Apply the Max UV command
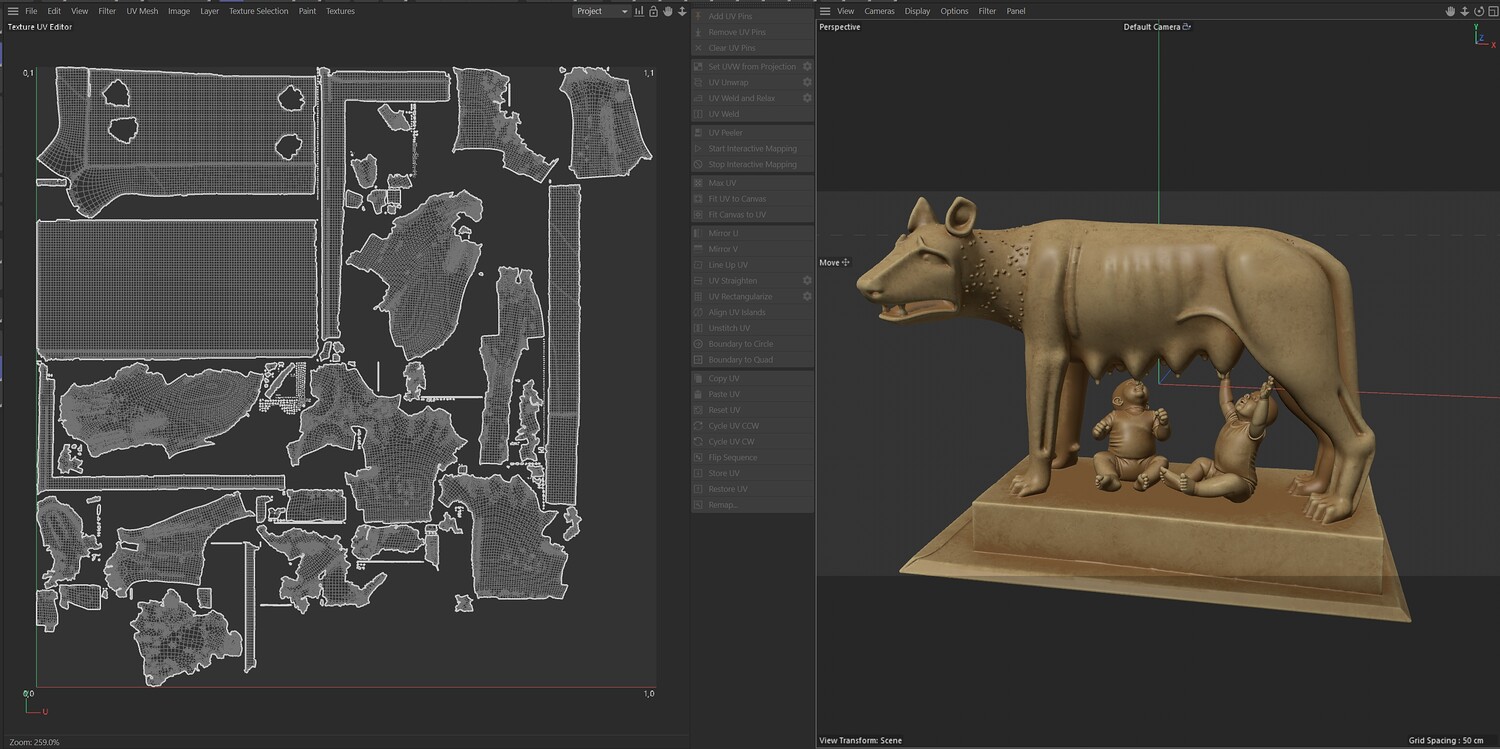 [752, 183]
